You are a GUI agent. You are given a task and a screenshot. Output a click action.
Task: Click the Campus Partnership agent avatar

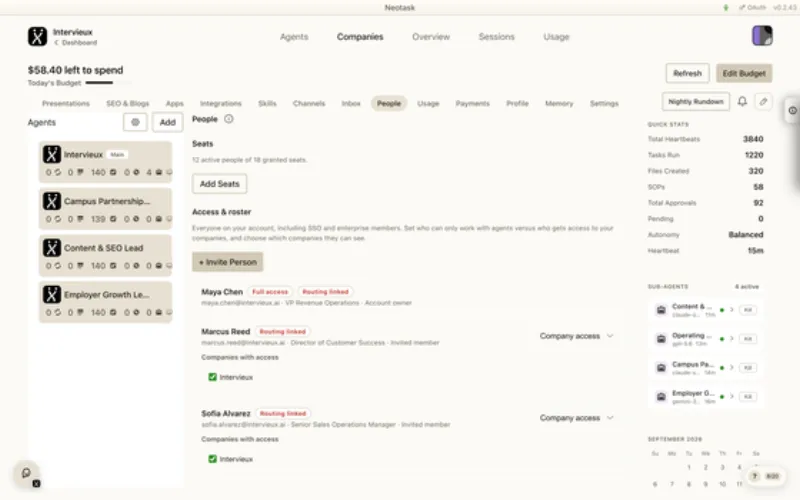coord(52,201)
